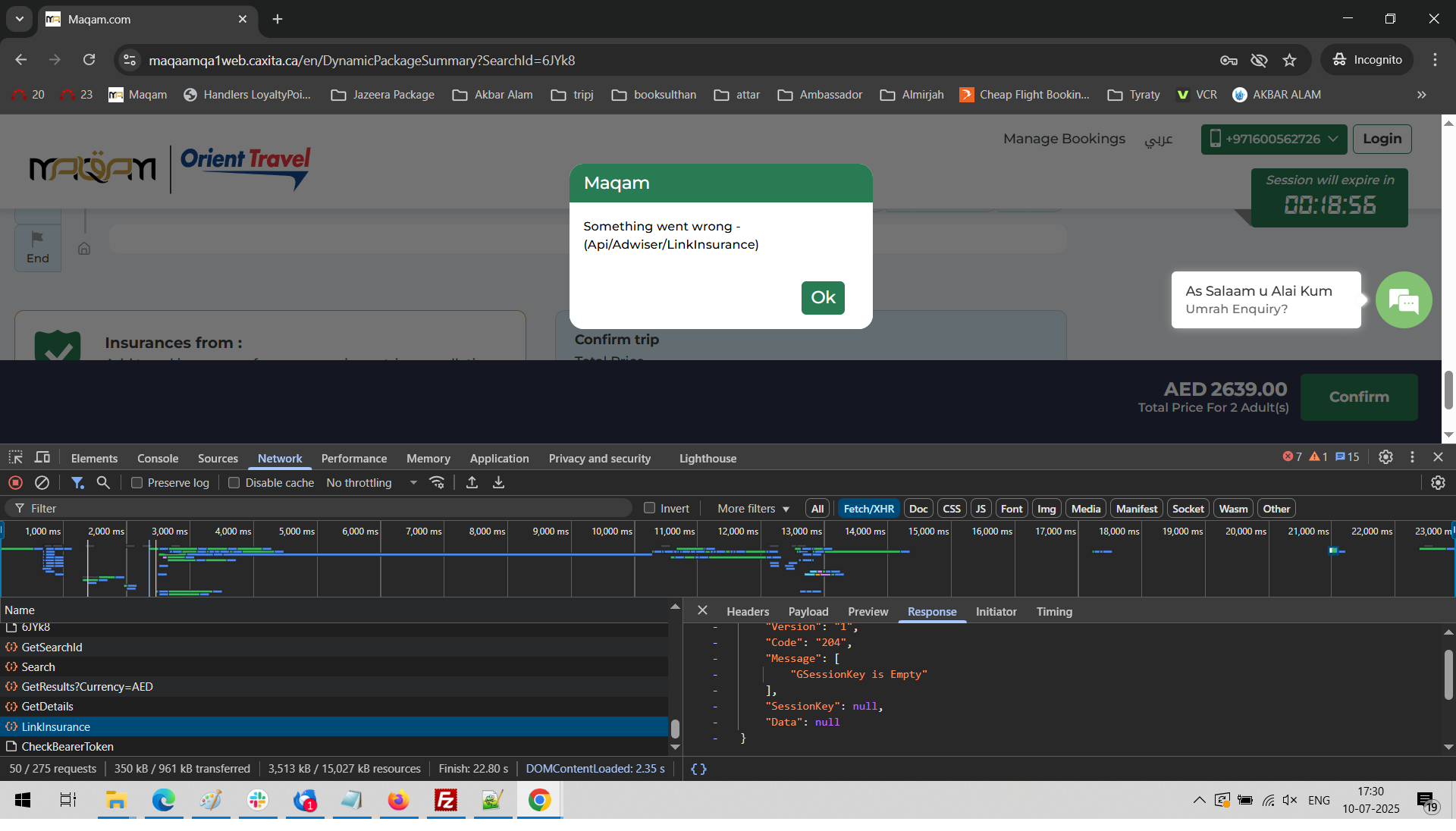Stop recording network log

coord(15,483)
